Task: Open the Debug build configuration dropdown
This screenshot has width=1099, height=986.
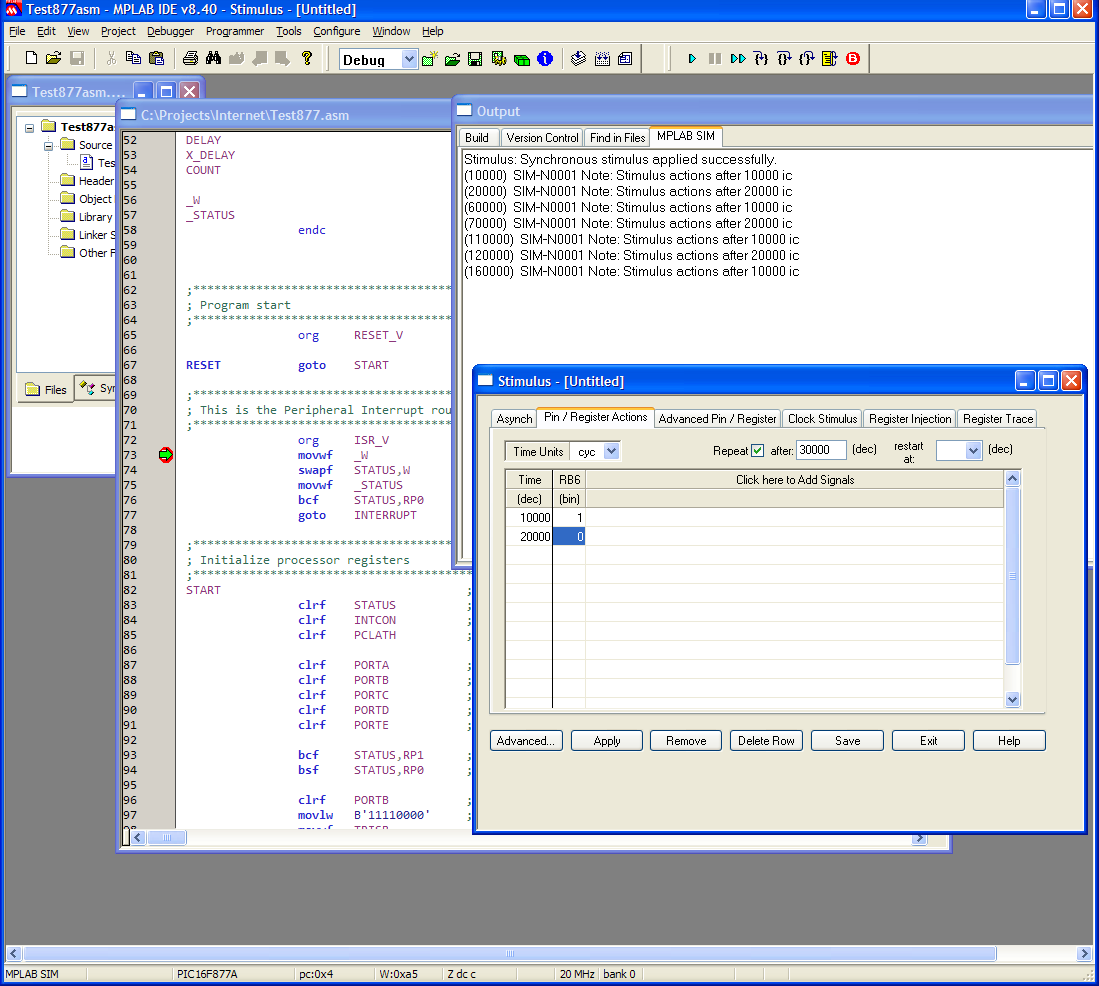Action: tap(409, 60)
